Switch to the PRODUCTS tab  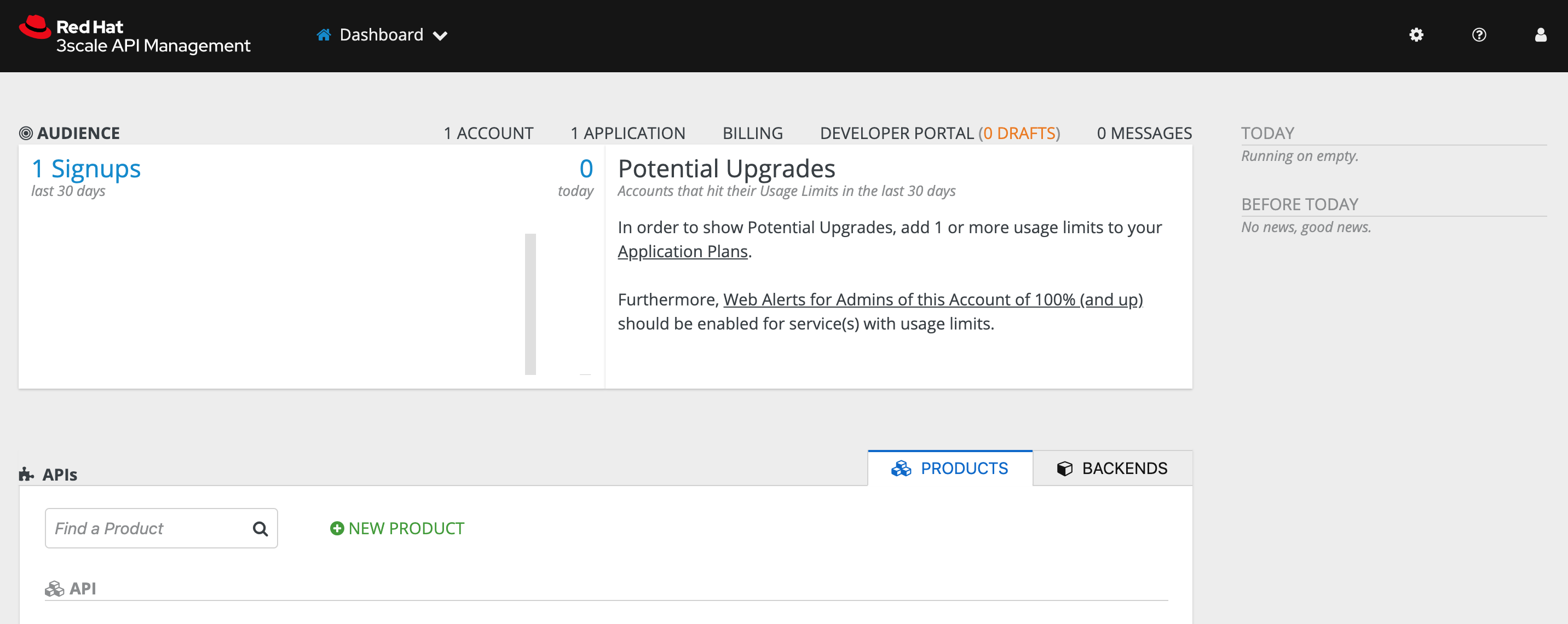[x=949, y=468]
